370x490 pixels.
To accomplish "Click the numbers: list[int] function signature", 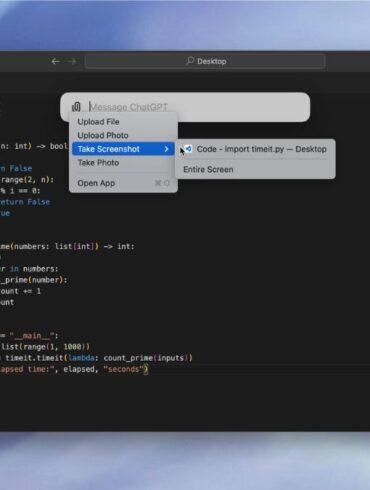I will [x=67, y=247].
